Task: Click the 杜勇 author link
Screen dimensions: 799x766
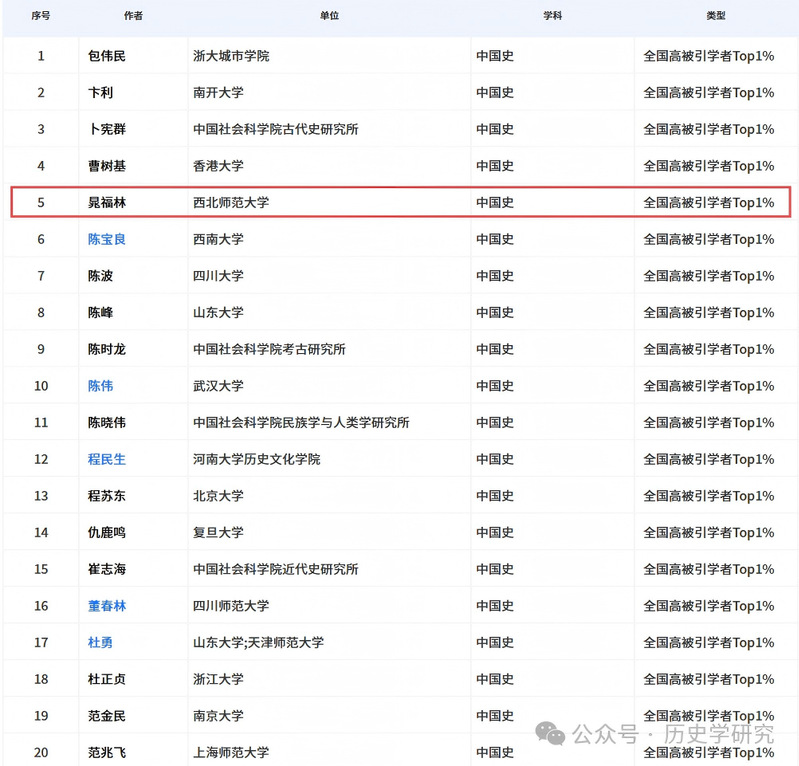Action: point(100,643)
